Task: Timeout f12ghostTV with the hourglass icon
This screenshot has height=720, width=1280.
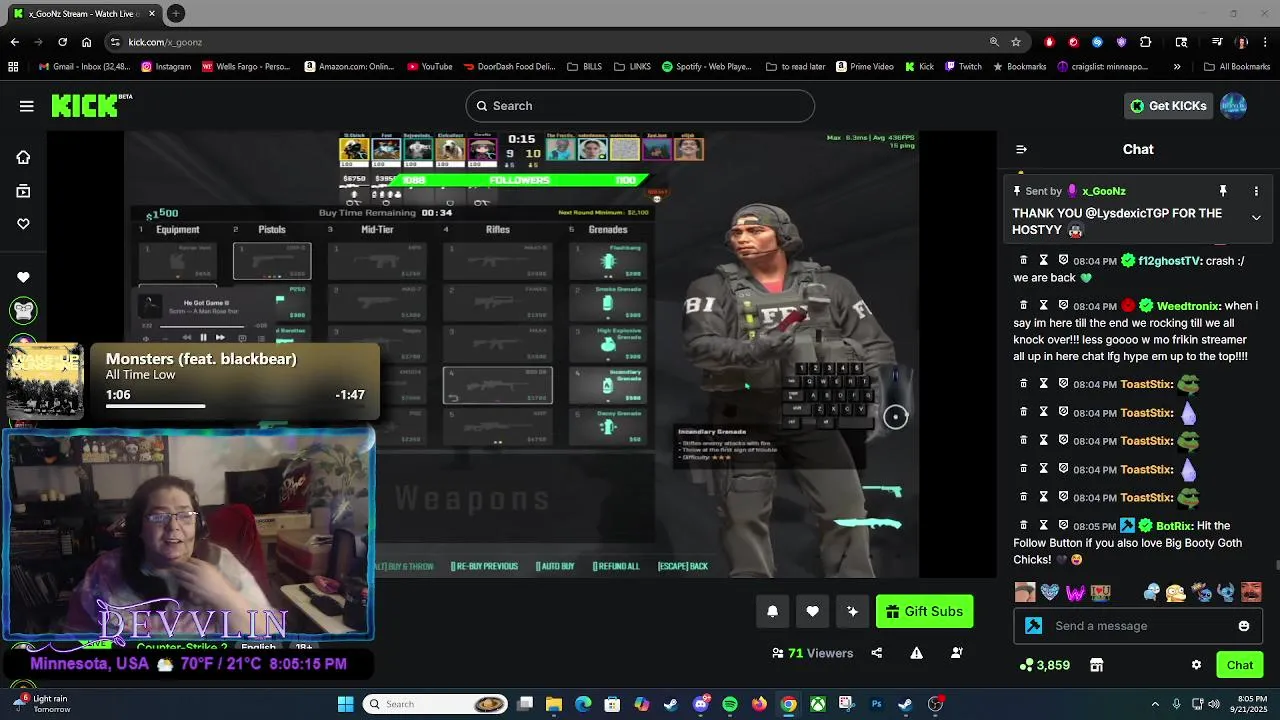Action: tap(1043, 260)
